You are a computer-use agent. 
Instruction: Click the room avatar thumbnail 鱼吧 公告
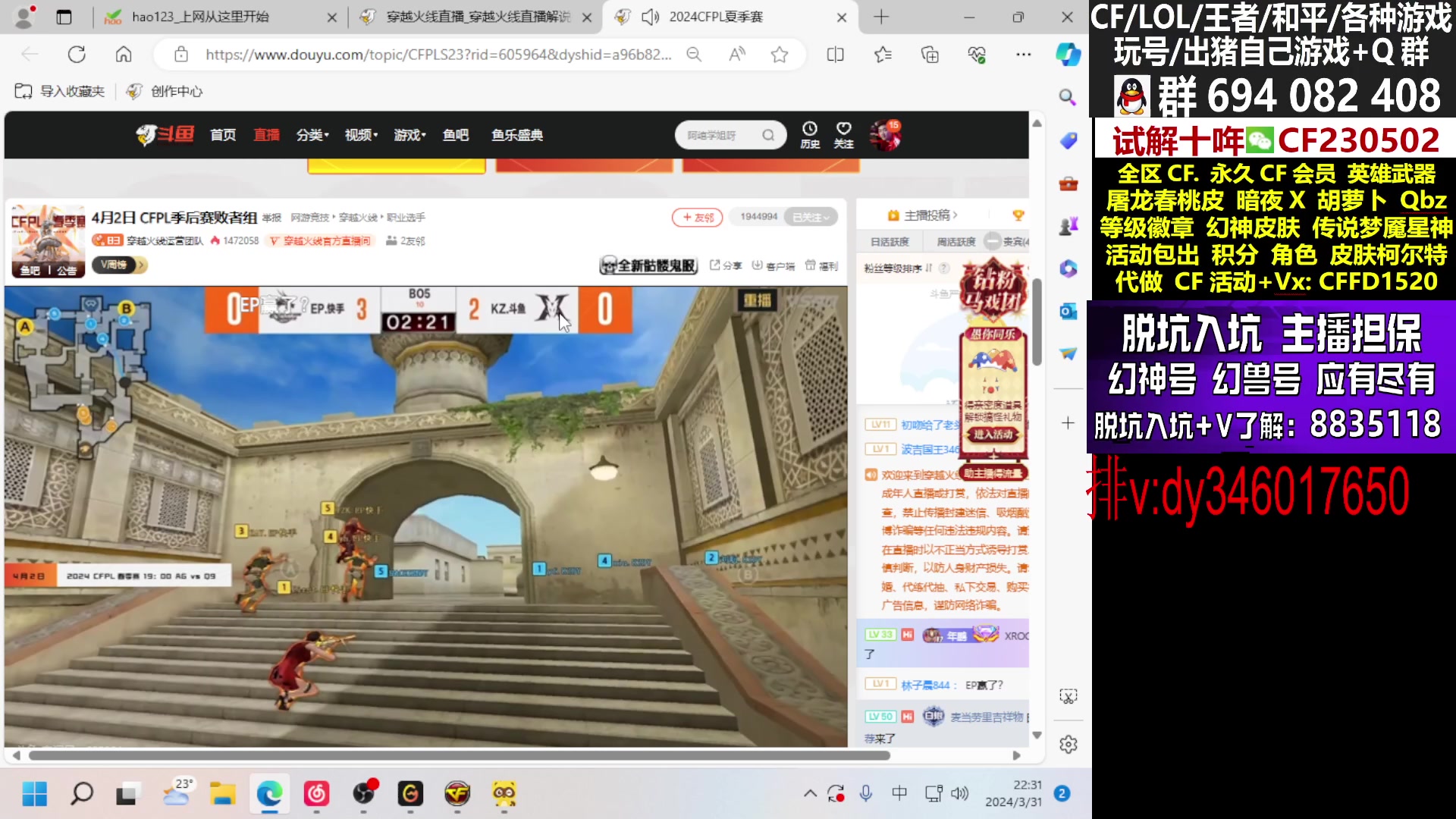click(48, 241)
